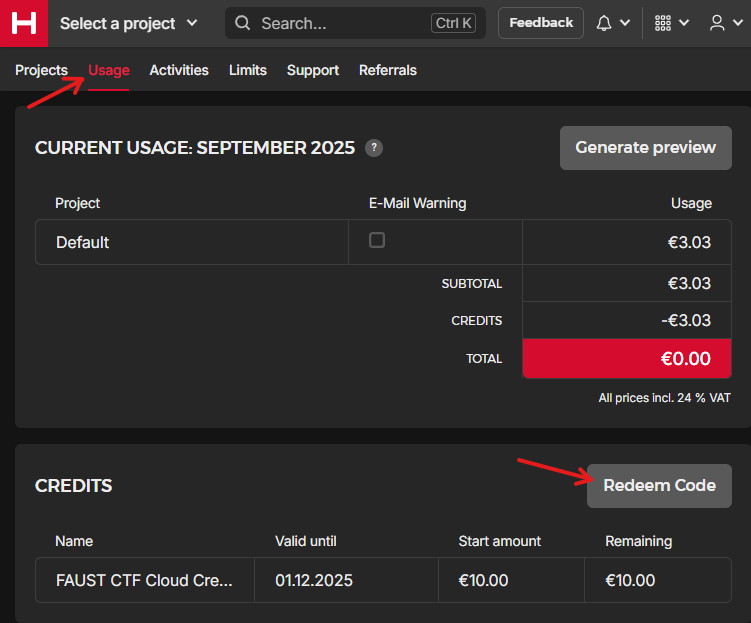
Task: Focus the Search input field
Action: (x=340, y=23)
